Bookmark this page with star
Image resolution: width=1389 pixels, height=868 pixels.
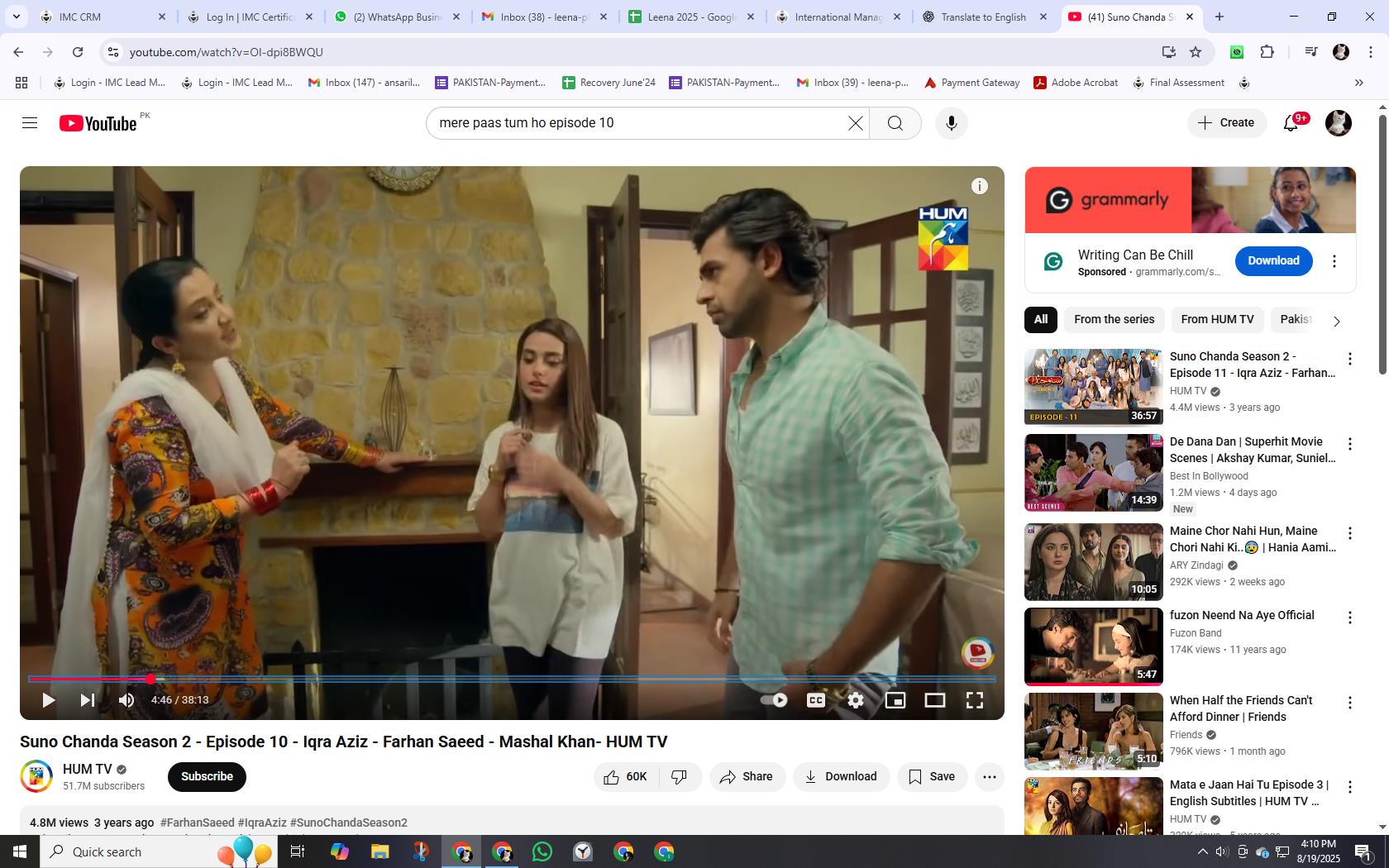1196,52
